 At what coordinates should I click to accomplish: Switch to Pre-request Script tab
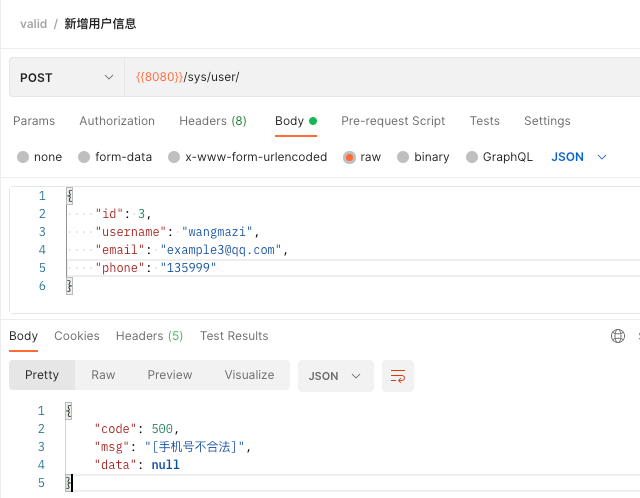click(x=393, y=121)
